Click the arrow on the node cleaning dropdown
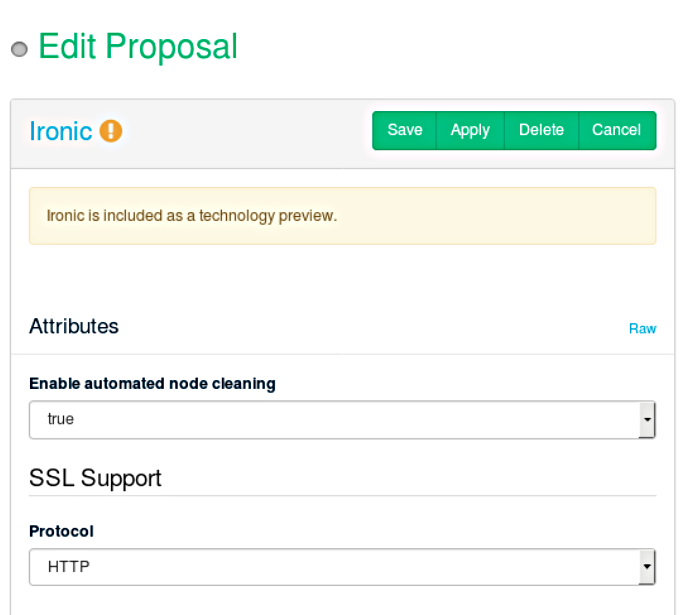Screen dimensions: 686x615 pyautogui.click(x=647, y=420)
